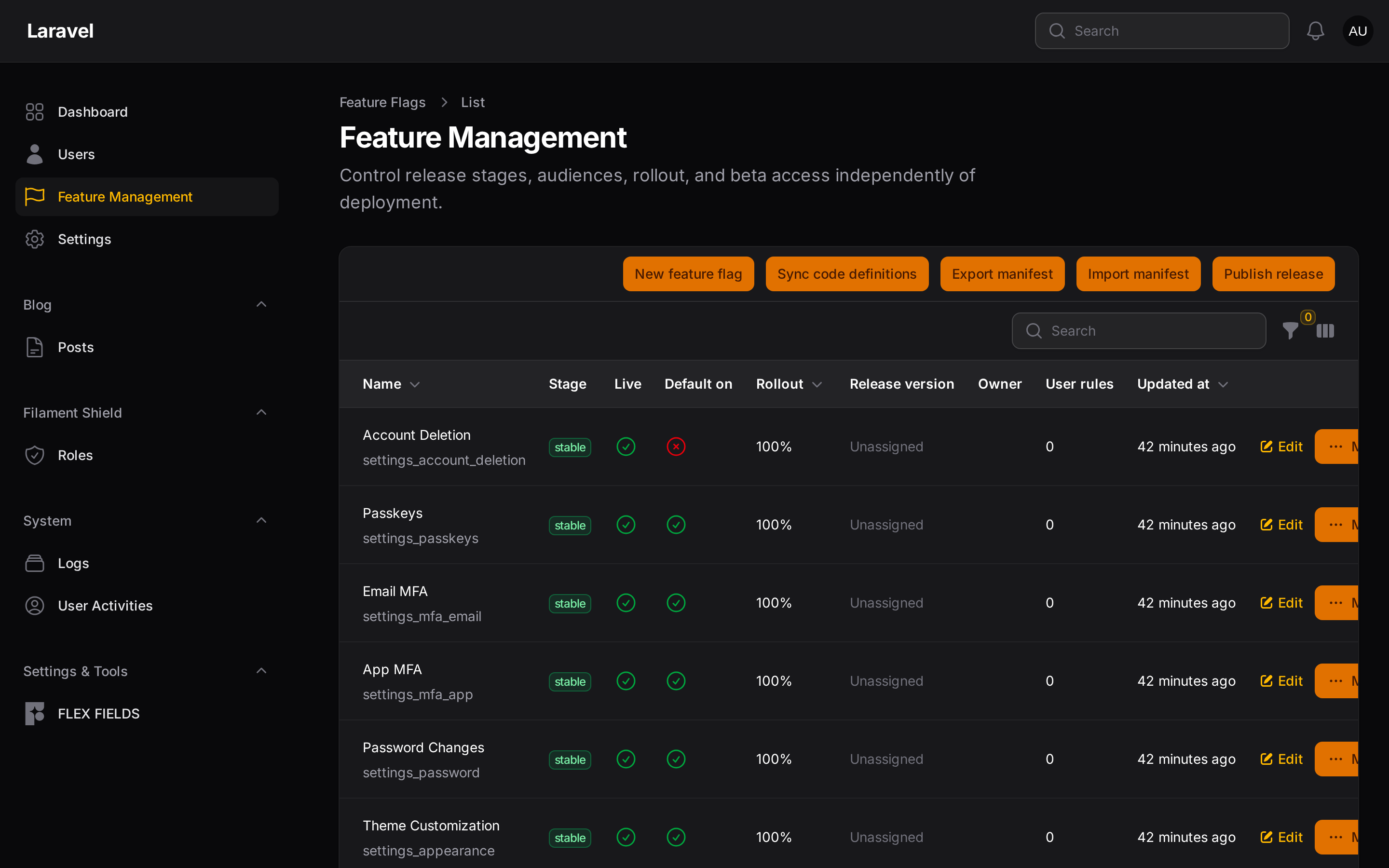The height and width of the screenshot is (868, 1389).
Task: Open more actions menu for Password Changes row
Action: pos(1336,759)
